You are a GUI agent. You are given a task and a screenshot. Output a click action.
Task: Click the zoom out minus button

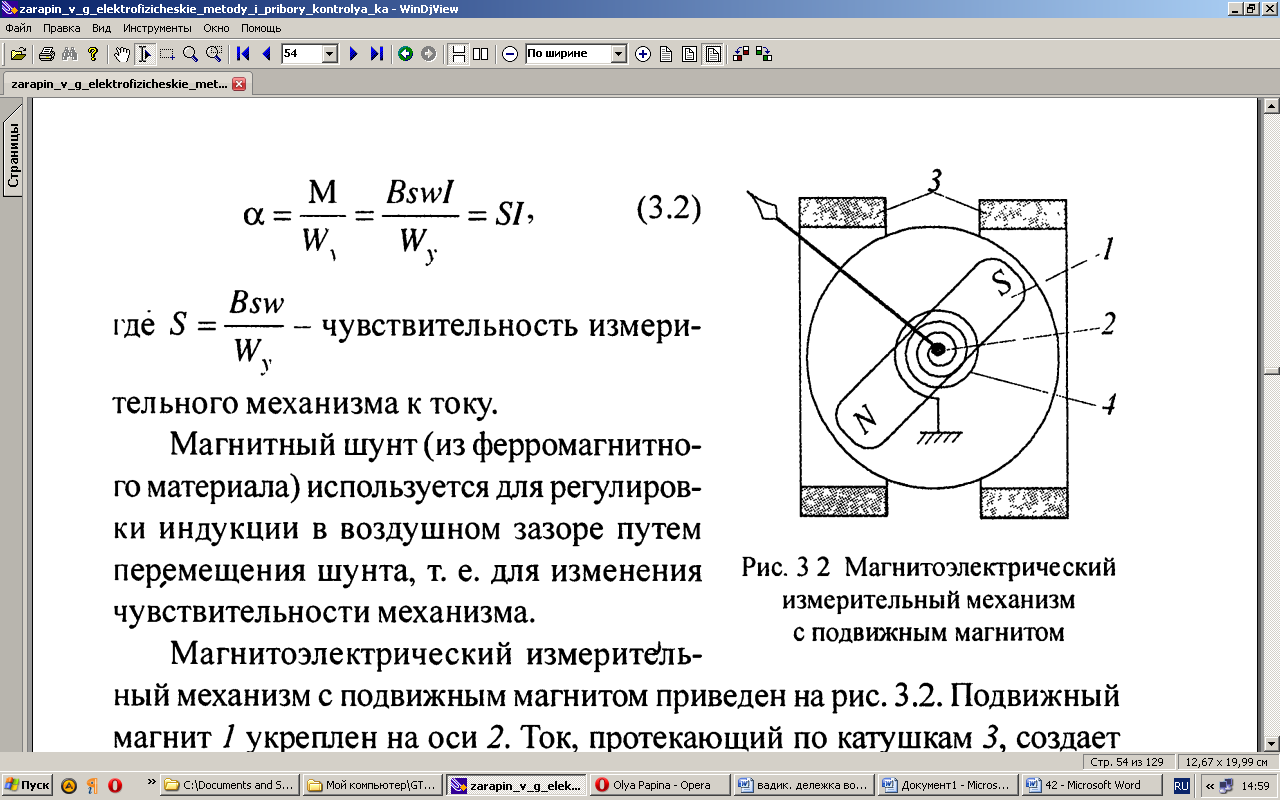coord(510,54)
